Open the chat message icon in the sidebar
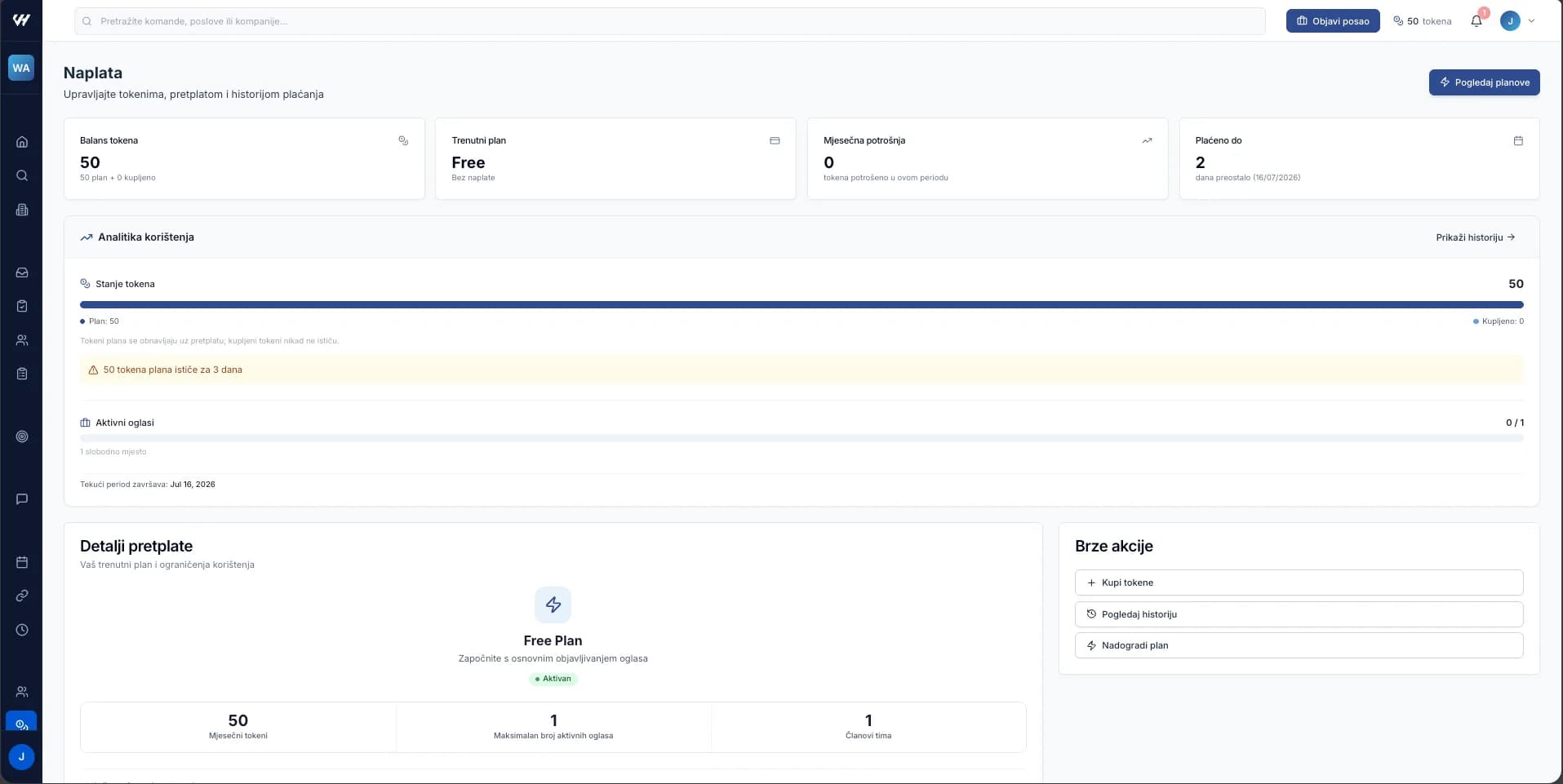 point(22,498)
